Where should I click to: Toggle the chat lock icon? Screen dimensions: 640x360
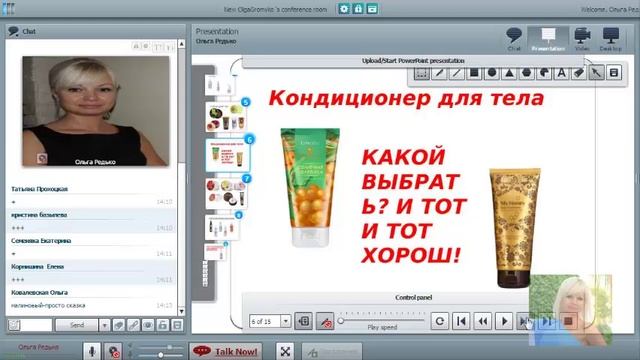point(162,325)
